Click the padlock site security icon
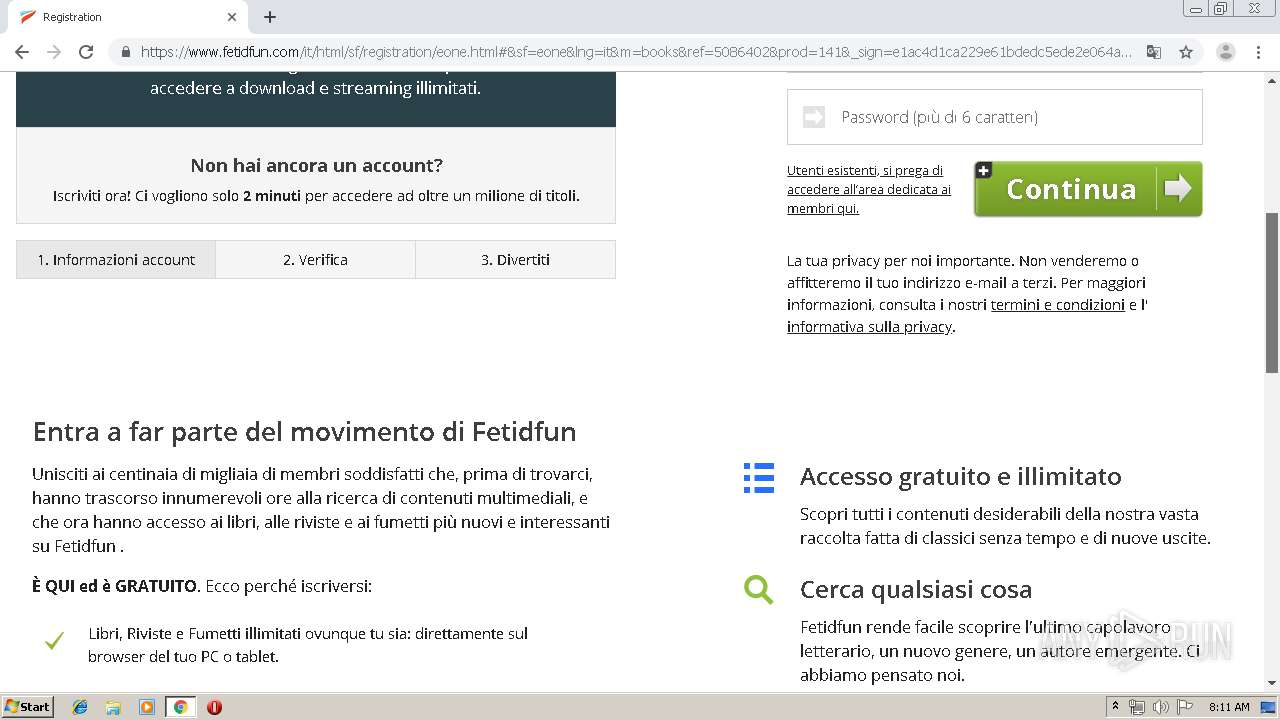1280x720 pixels. click(125, 52)
